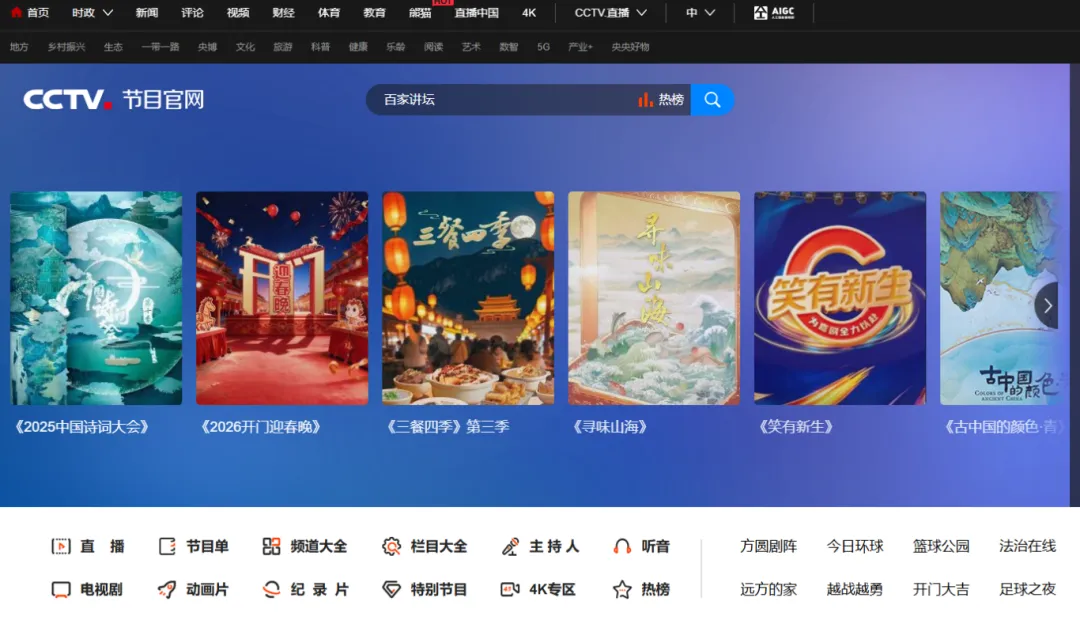Open the 篮球公园 program link
The width and height of the screenshot is (1080, 624).
[941, 546]
